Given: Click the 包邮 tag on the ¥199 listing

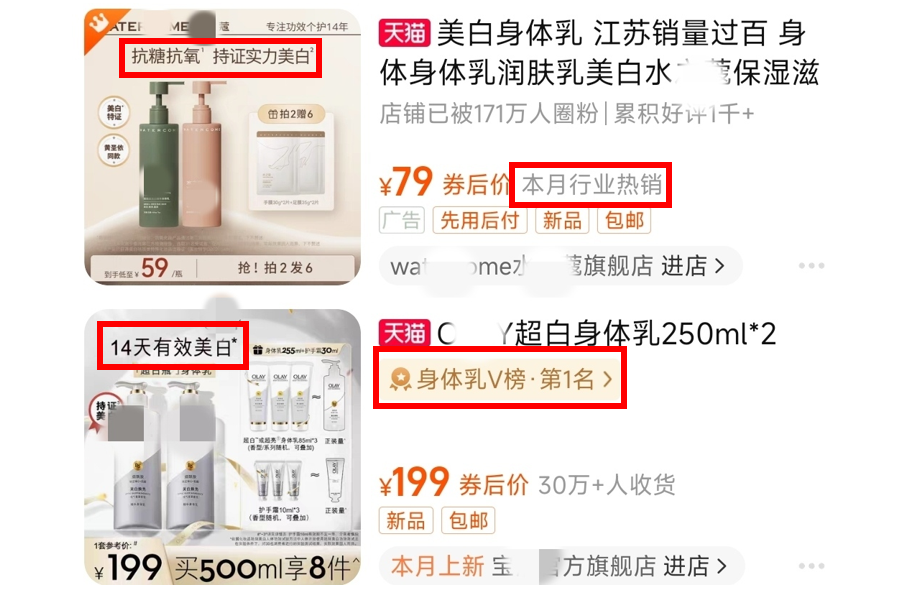Looking at the screenshot, I should 469,520.
